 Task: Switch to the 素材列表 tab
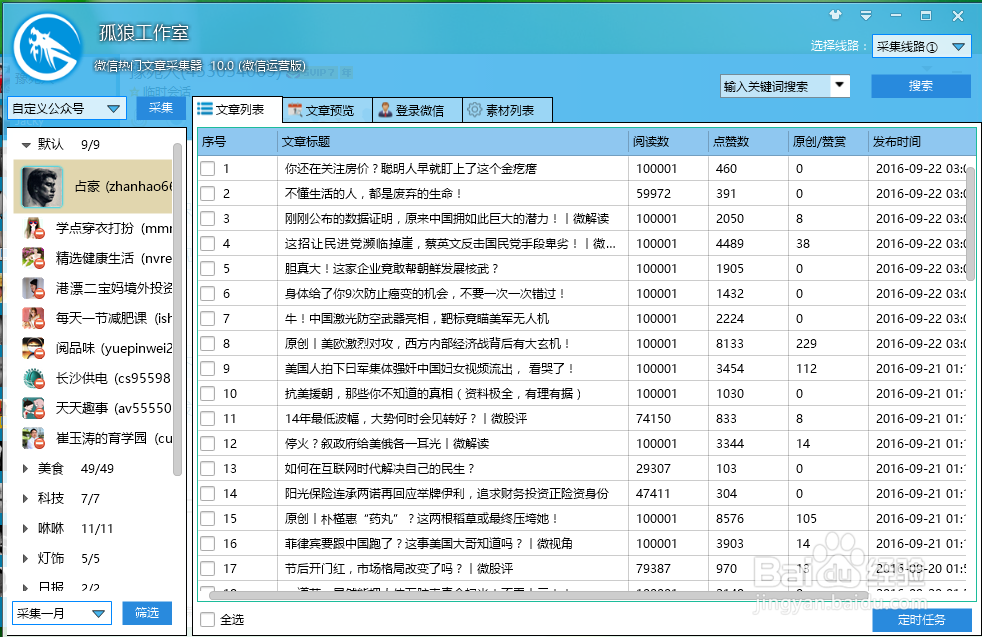tap(508, 110)
